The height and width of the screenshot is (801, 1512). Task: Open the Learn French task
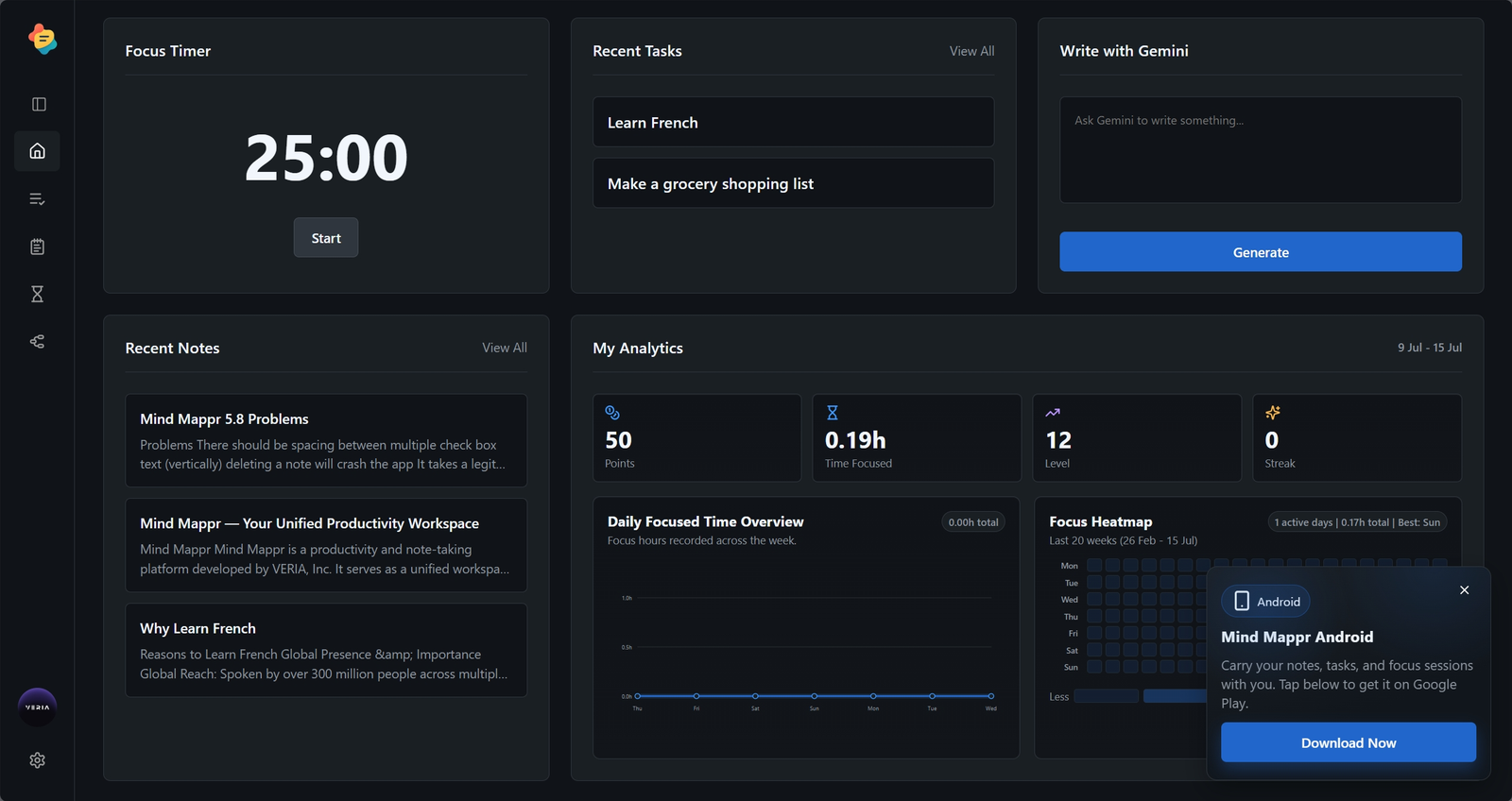(x=794, y=122)
